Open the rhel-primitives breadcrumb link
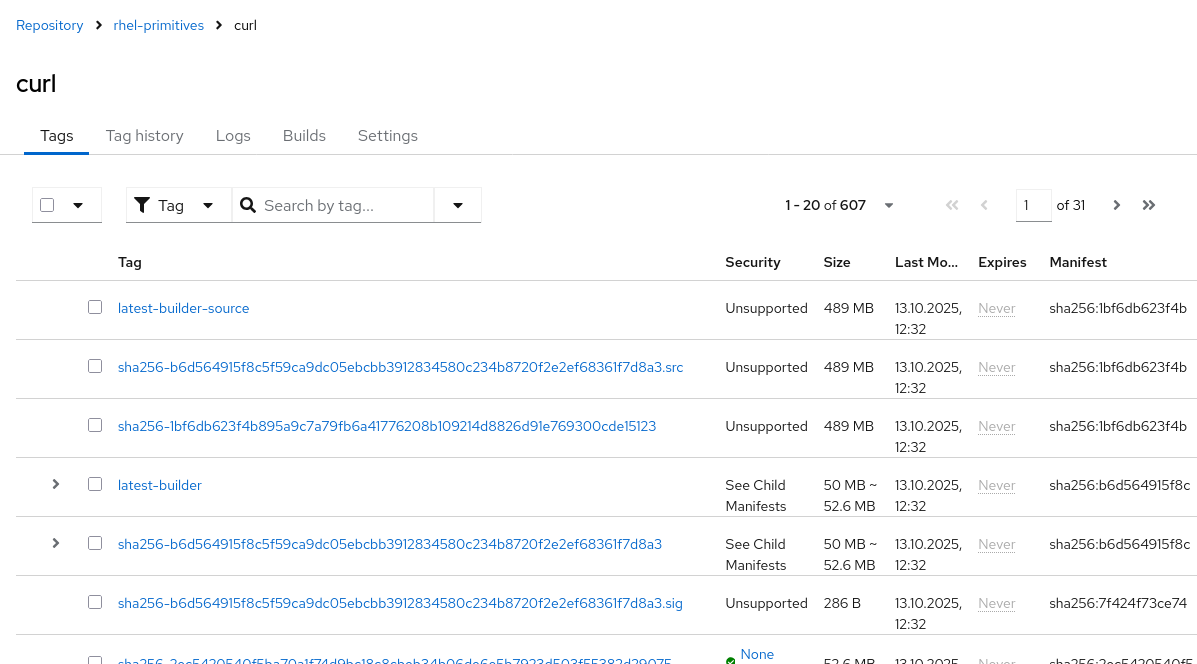Screen dimensions: 1197x664 pos(159,25)
